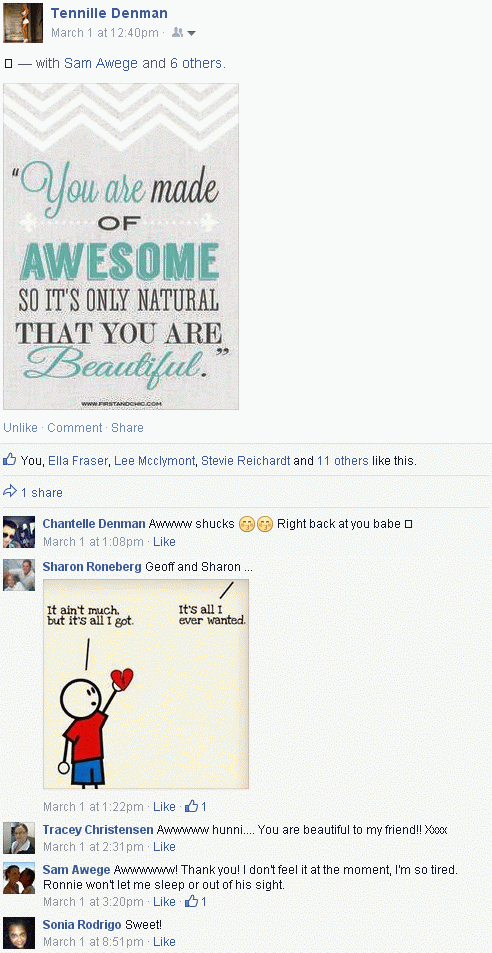
Task: Unlike the post
Action: point(20,428)
